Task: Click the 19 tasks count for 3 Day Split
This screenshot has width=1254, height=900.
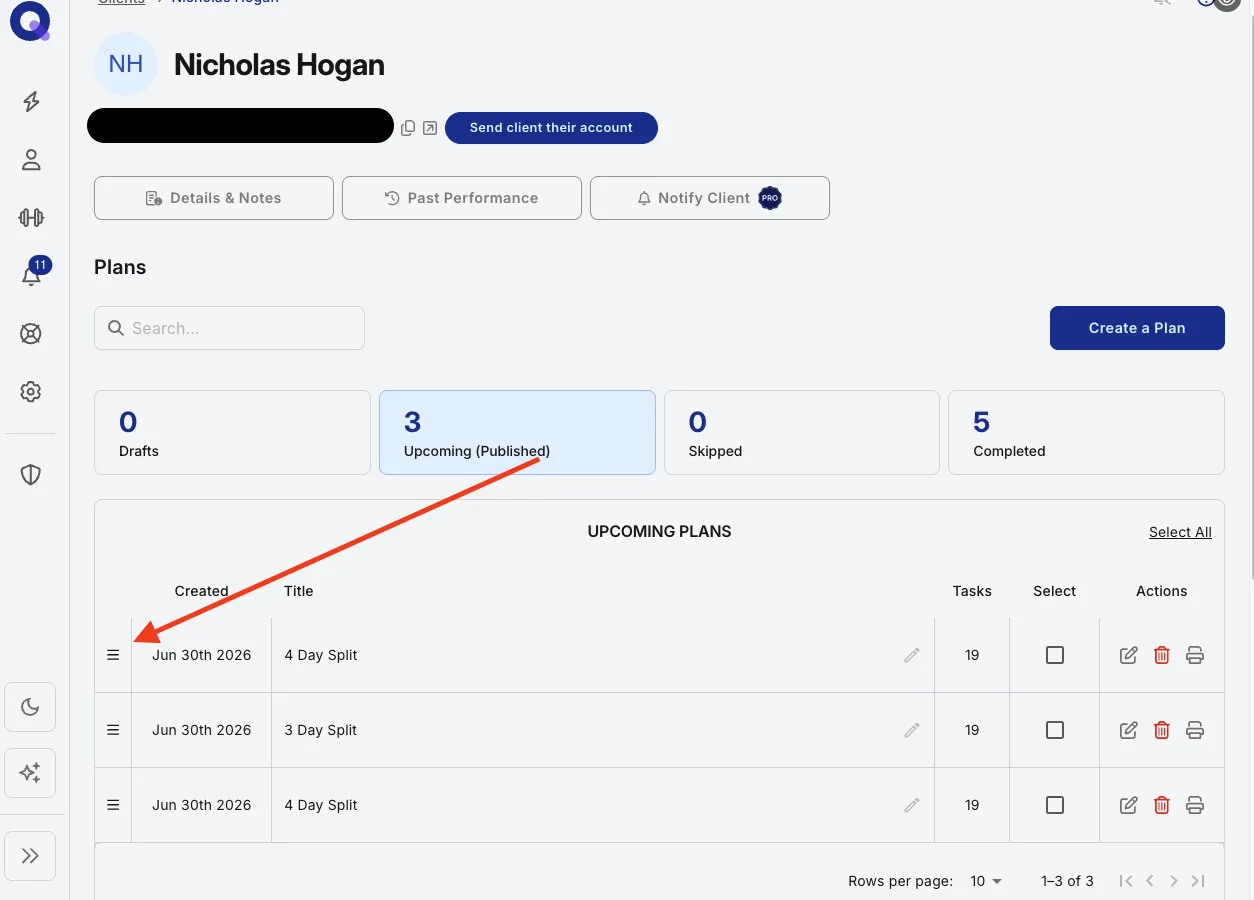Action: coord(972,730)
